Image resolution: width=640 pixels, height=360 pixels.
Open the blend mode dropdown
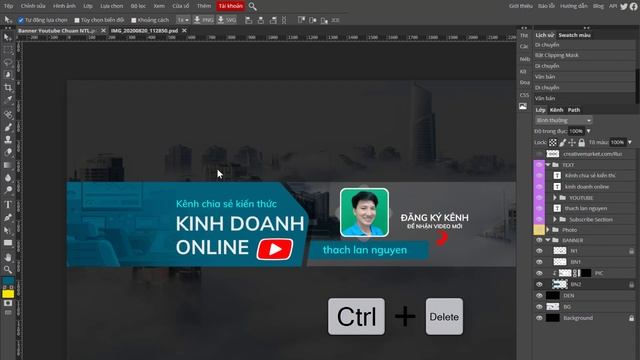point(563,120)
